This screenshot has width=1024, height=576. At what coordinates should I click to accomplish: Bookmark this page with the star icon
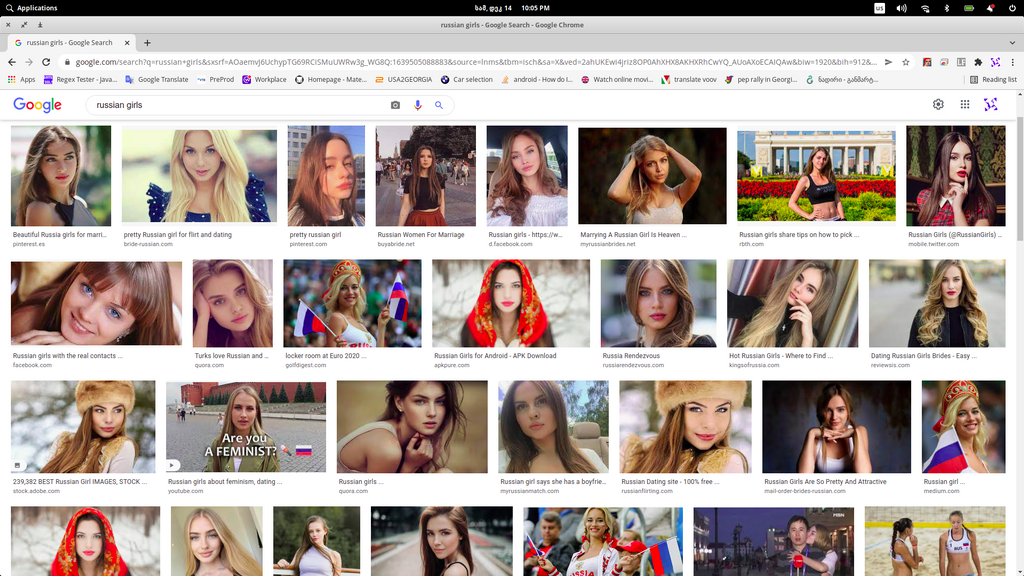tap(905, 62)
